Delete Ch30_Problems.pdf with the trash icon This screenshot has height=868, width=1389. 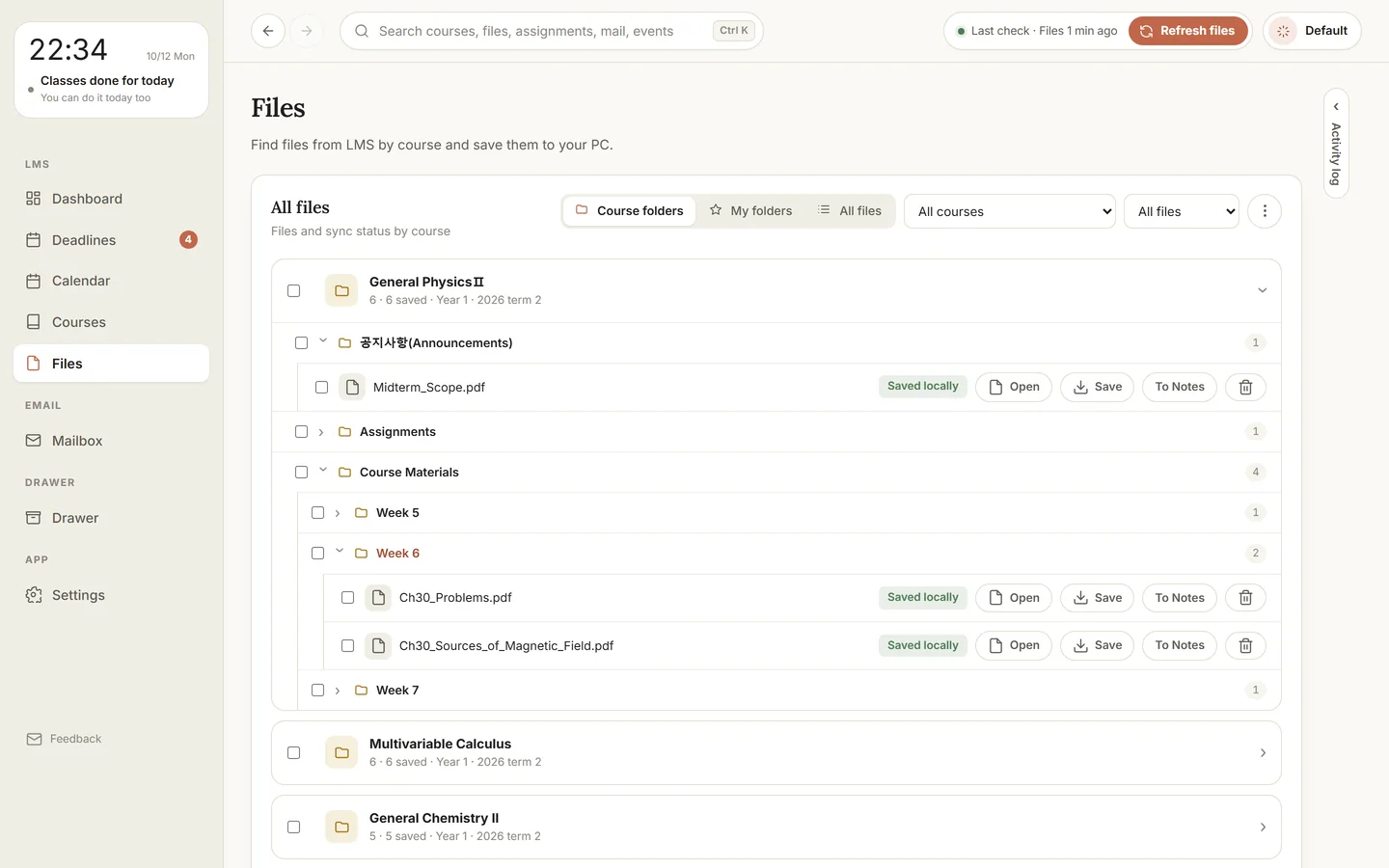tap(1245, 598)
